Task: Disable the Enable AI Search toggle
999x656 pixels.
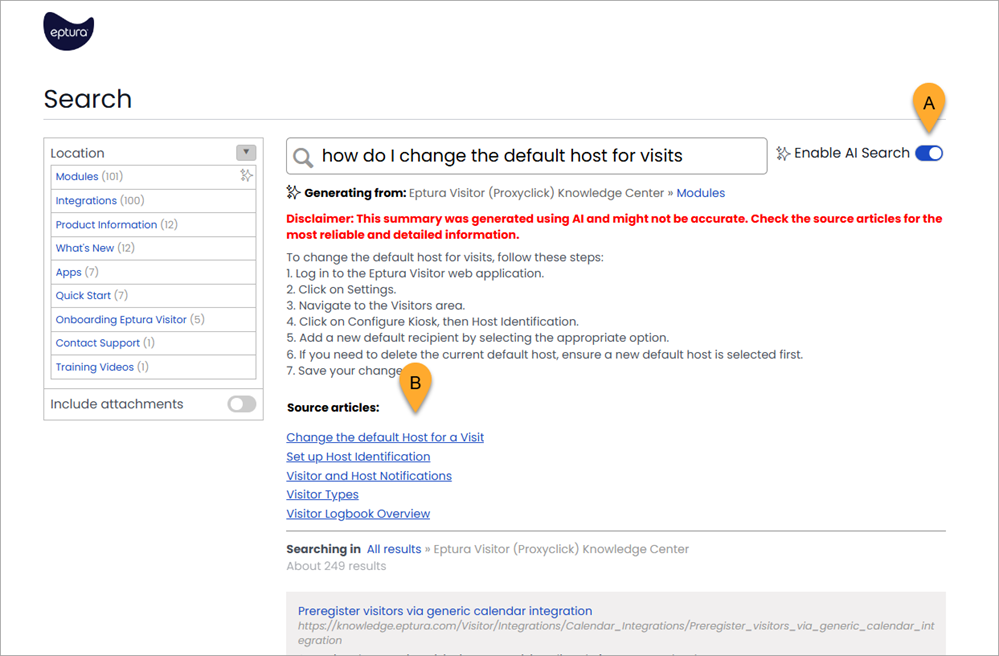Action: point(929,153)
